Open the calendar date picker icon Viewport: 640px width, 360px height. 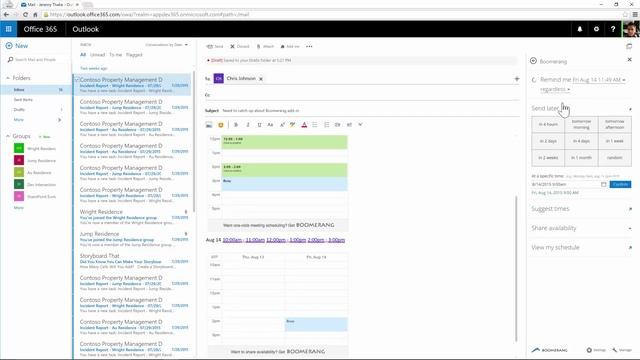(x=604, y=184)
